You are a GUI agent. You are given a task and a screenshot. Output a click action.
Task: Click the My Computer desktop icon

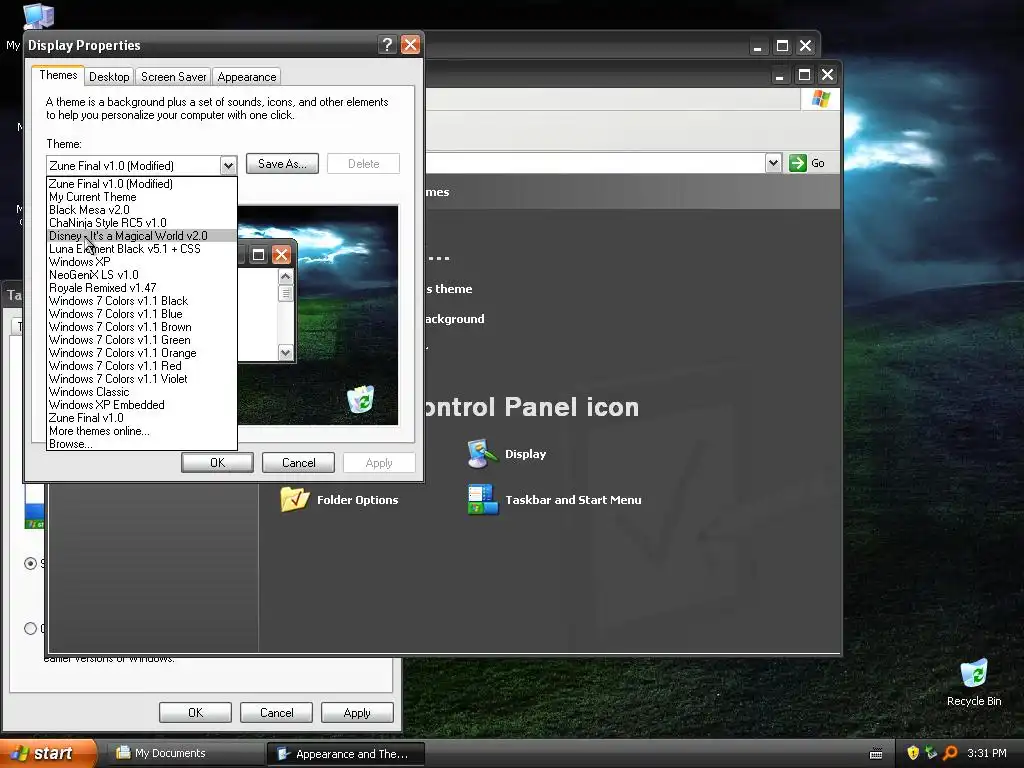pos(39,16)
